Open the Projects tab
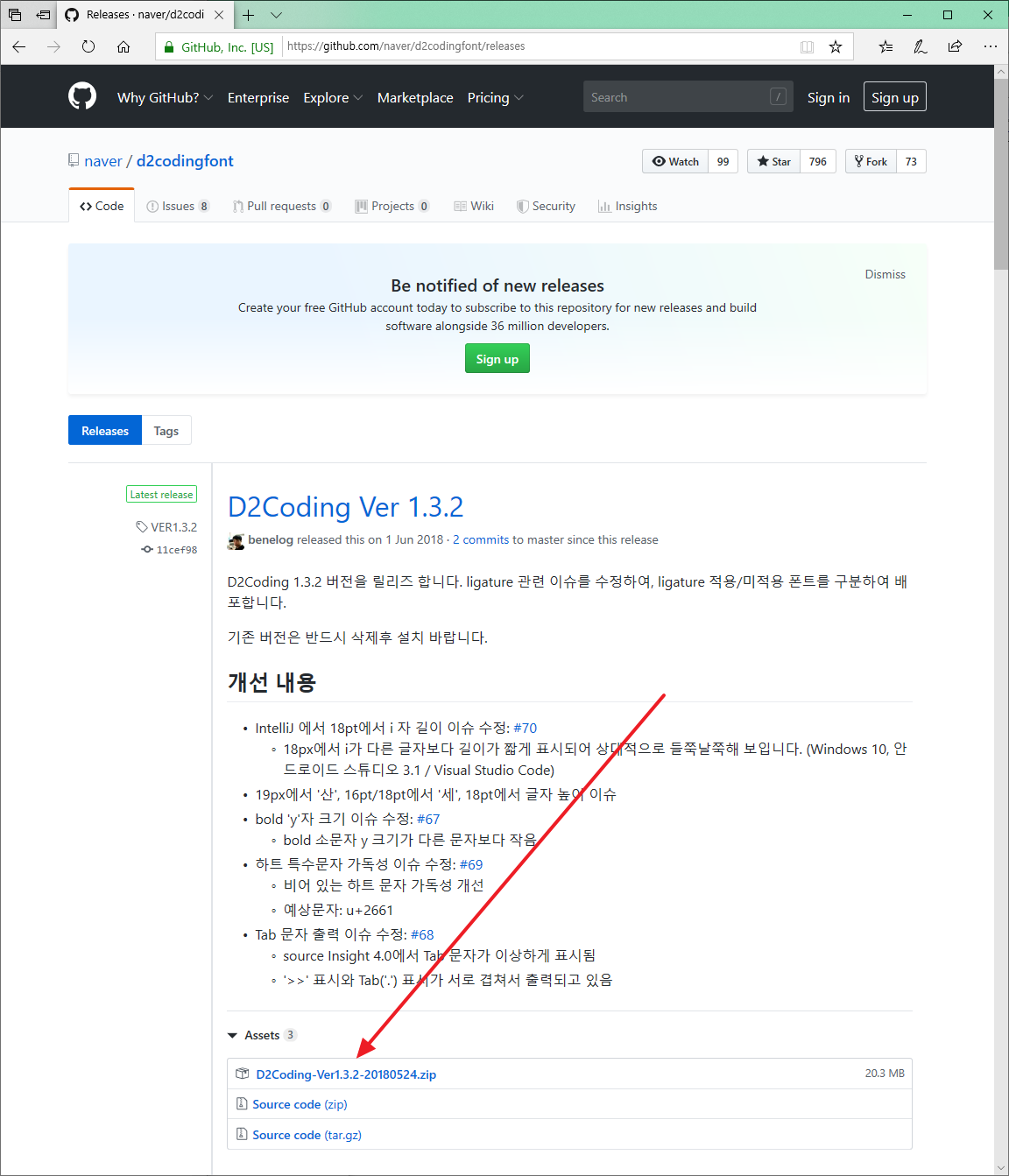 pos(392,206)
